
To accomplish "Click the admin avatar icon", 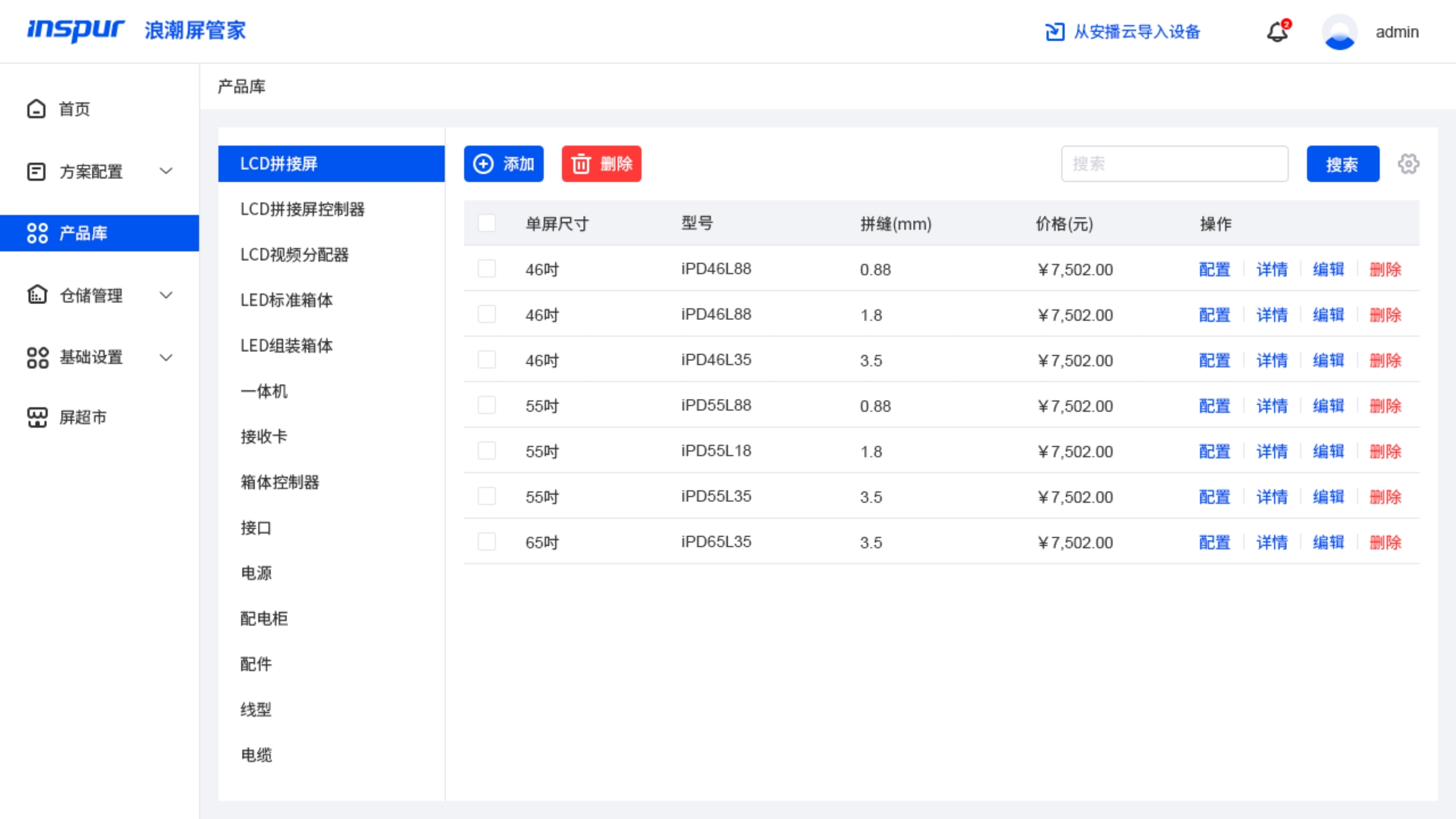I will pos(1339,32).
